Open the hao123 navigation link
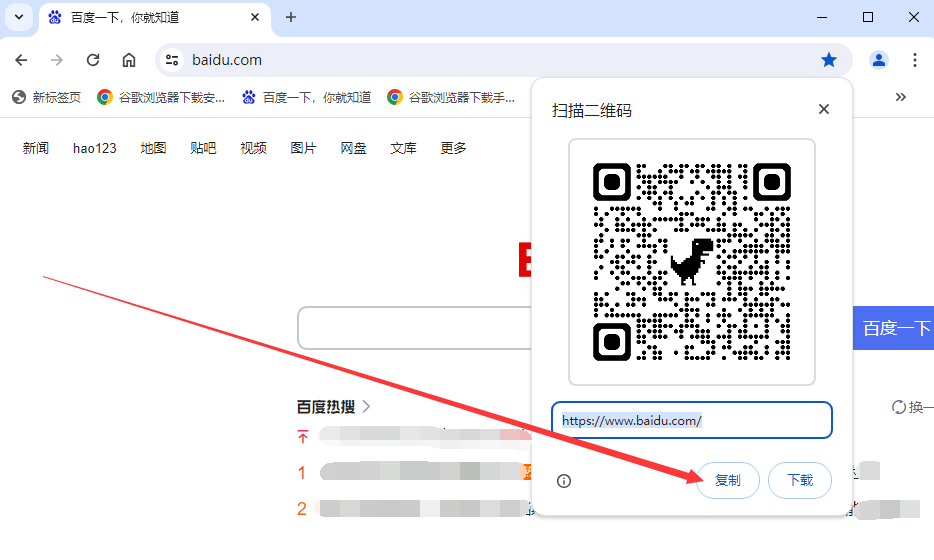This screenshot has height=560, width=934. [95, 148]
